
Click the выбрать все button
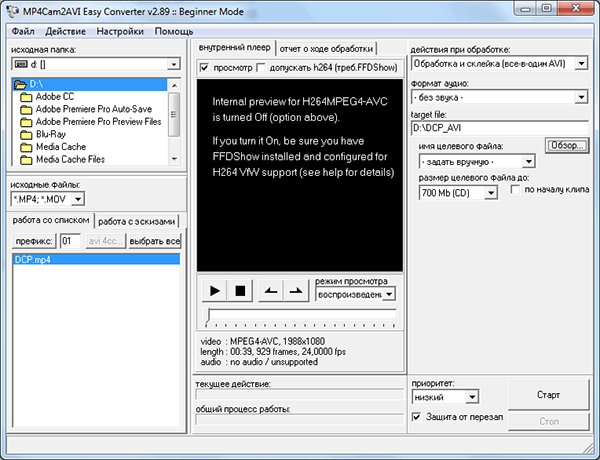click(x=155, y=241)
